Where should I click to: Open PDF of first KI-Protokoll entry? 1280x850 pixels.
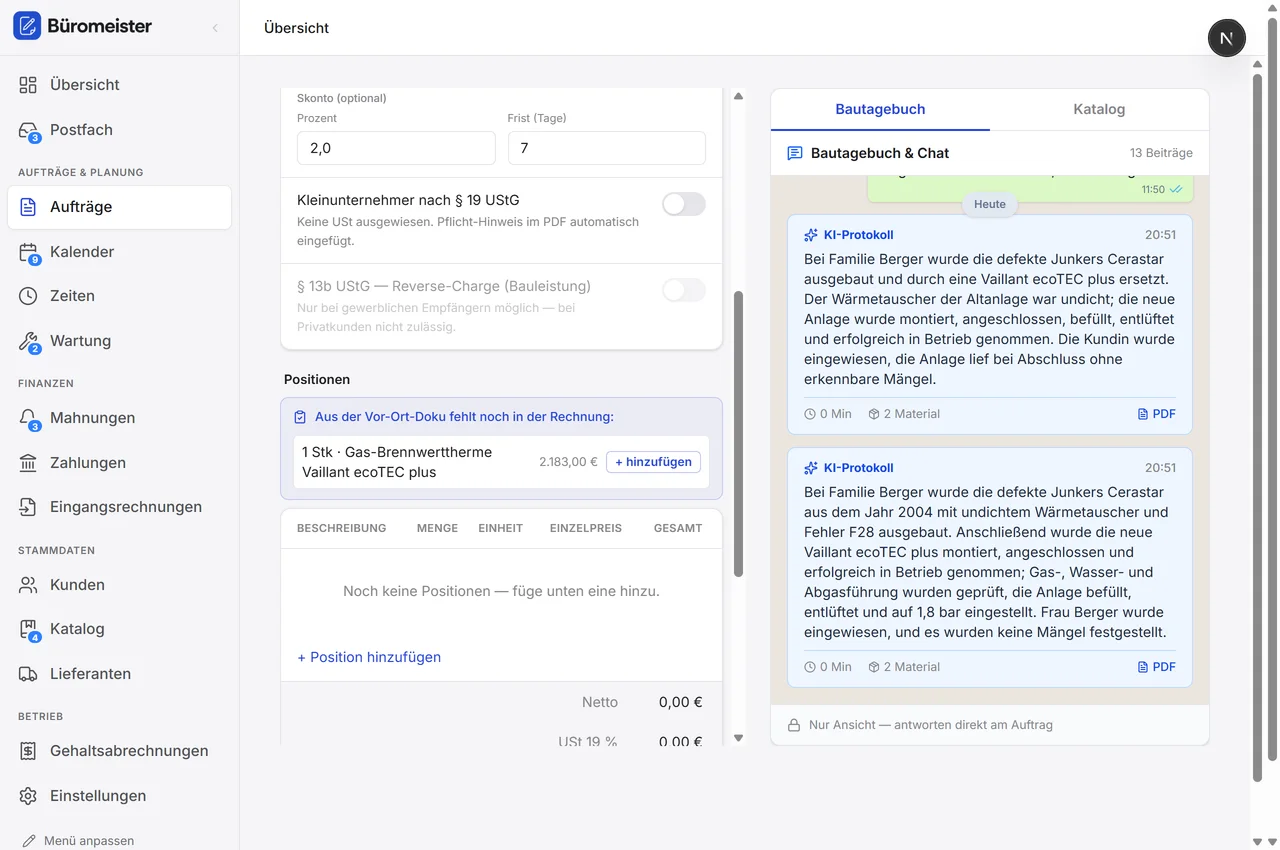[x=1157, y=414]
